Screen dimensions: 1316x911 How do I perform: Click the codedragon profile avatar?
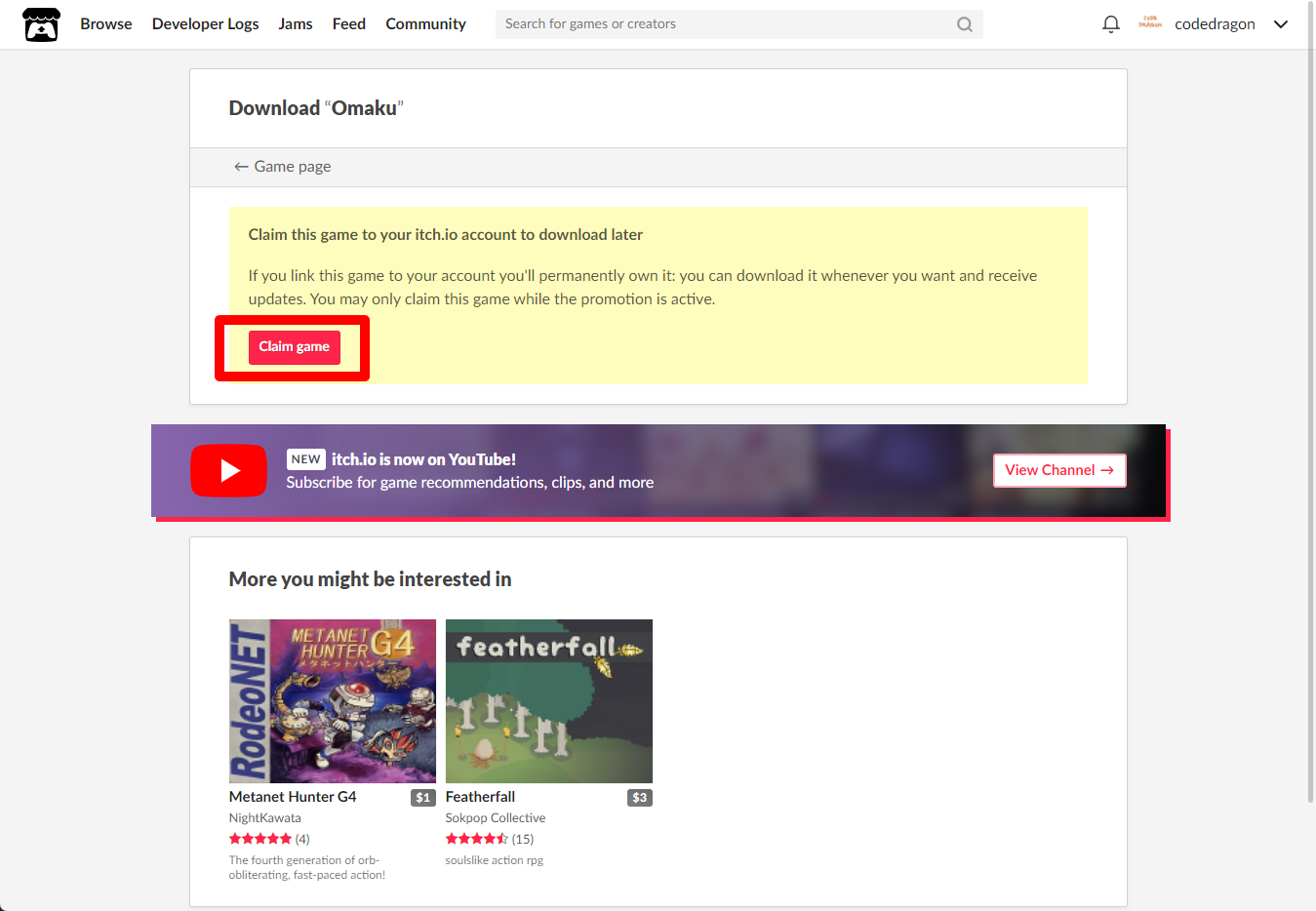1150,23
